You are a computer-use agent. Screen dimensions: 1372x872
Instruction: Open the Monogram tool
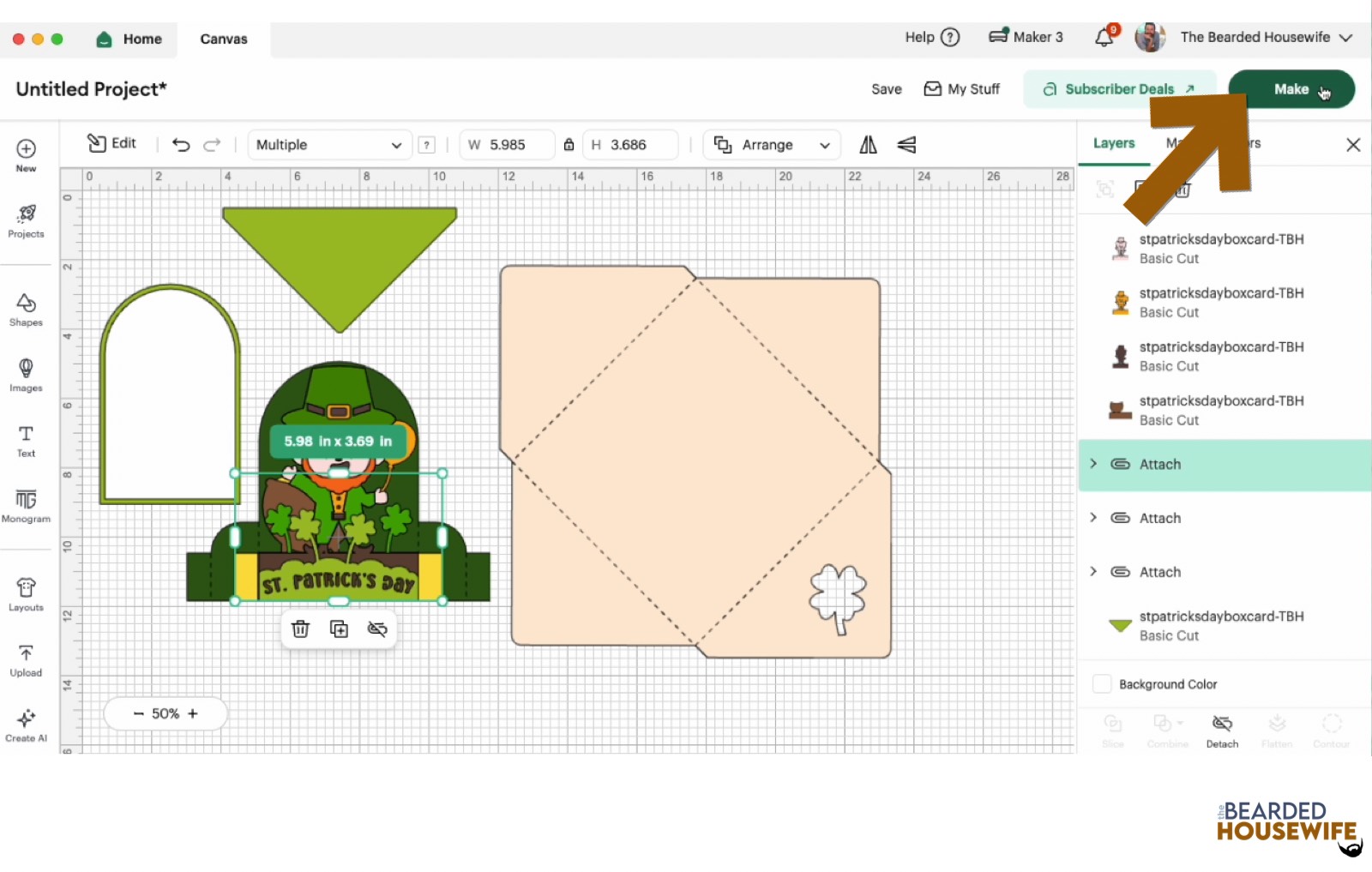[x=26, y=506]
